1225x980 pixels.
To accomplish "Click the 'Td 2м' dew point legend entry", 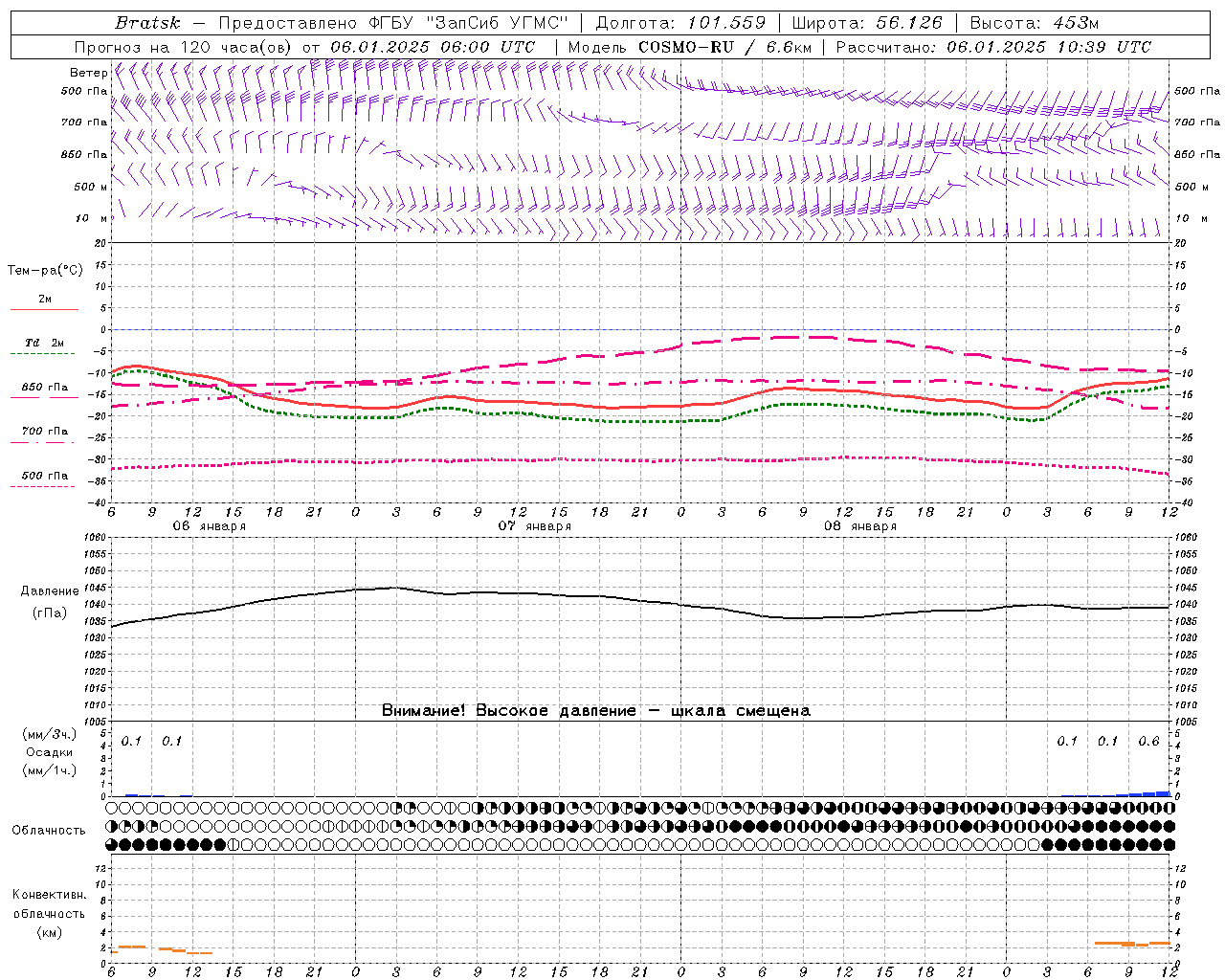I will [x=44, y=343].
